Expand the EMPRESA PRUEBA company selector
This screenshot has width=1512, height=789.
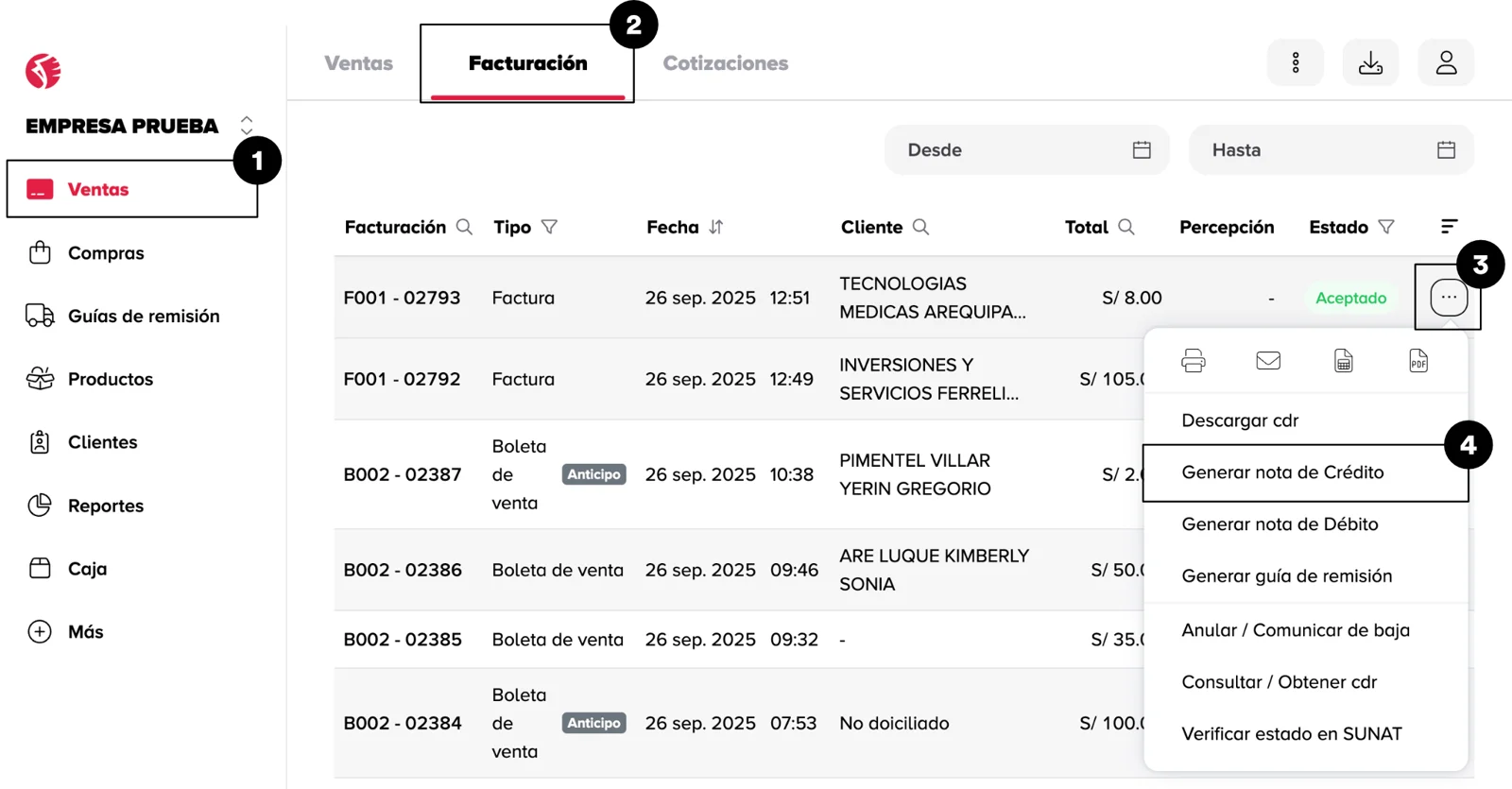click(247, 126)
